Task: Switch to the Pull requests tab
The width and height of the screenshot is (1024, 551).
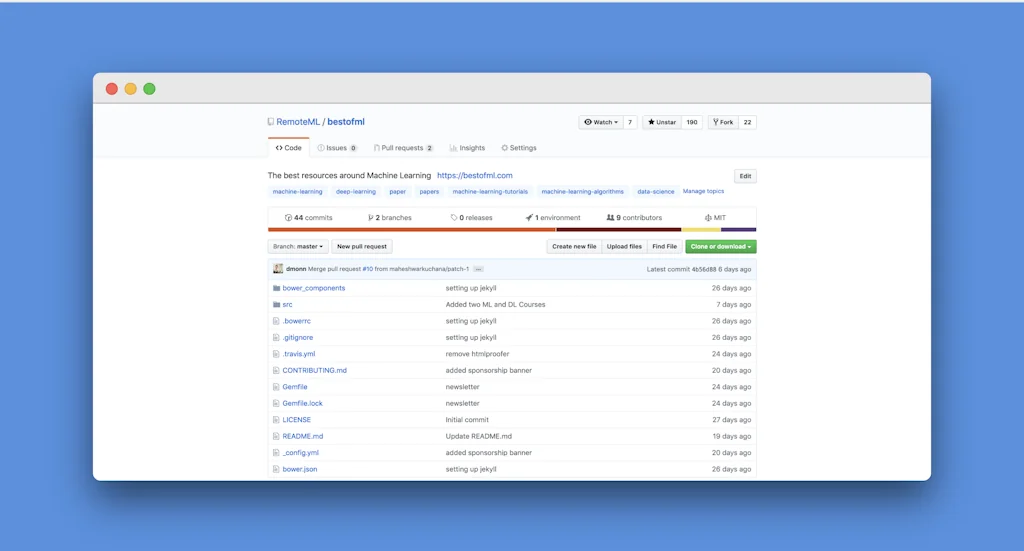Action: pos(403,148)
